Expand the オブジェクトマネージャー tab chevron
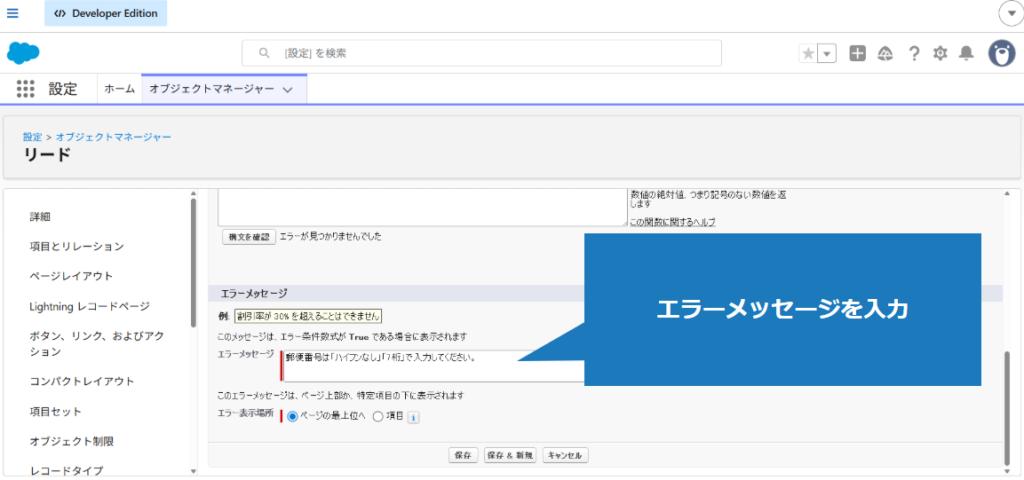The width and height of the screenshot is (1024, 480). (x=288, y=90)
